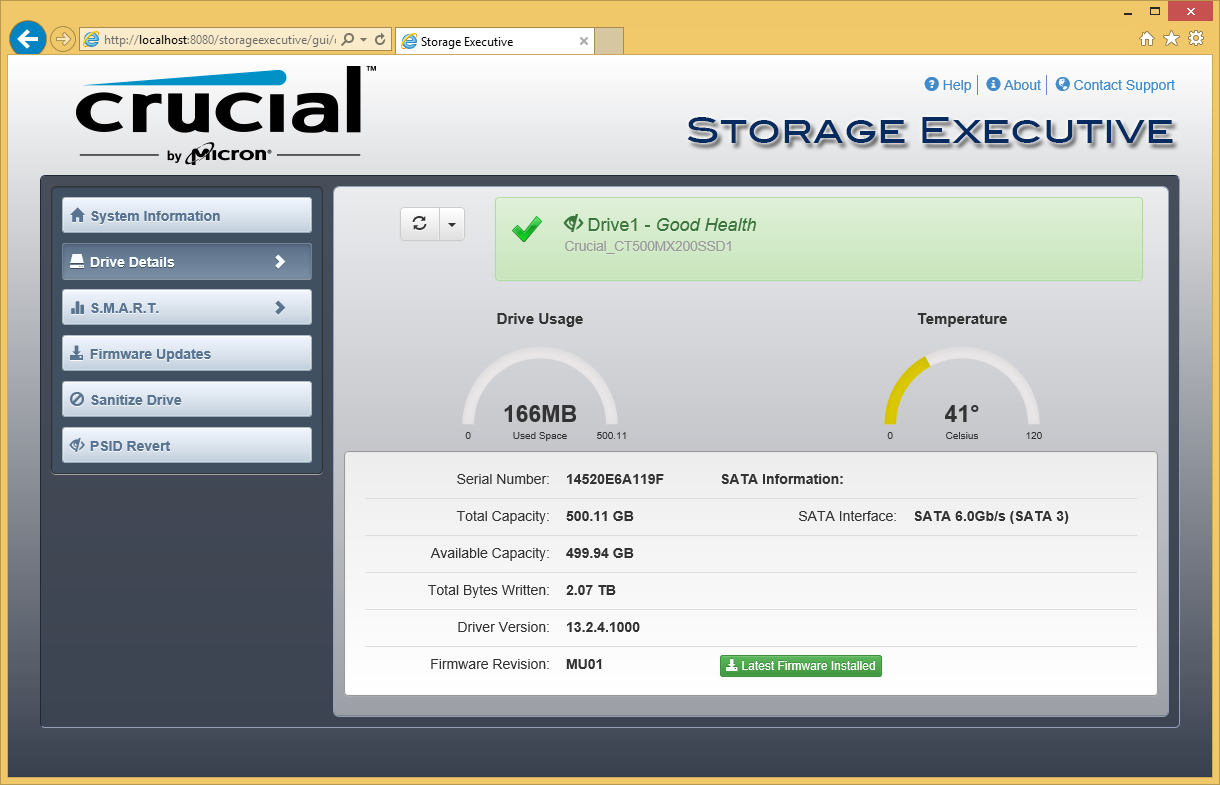Expand the Drive Details chevron
Viewport: 1220px width, 785px height.
pos(280,261)
